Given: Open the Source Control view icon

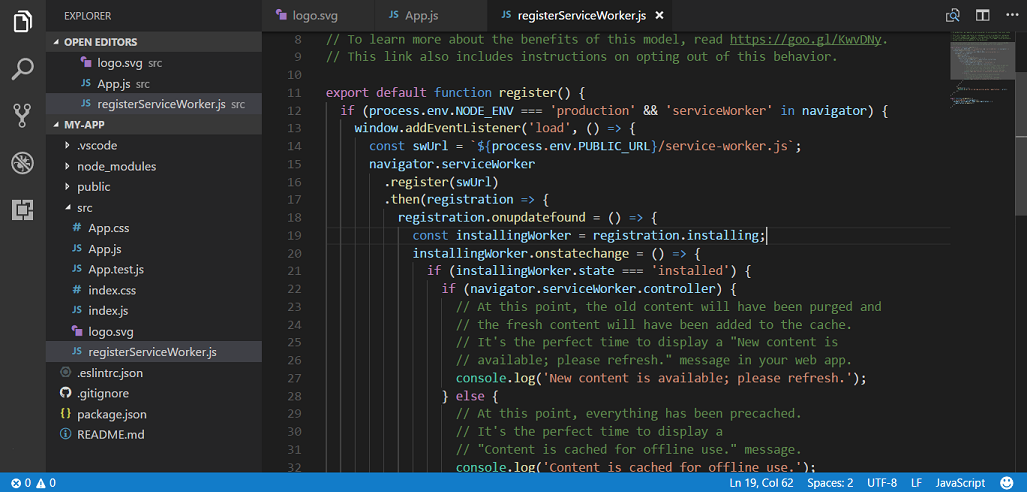Looking at the screenshot, I should tap(22, 115).
